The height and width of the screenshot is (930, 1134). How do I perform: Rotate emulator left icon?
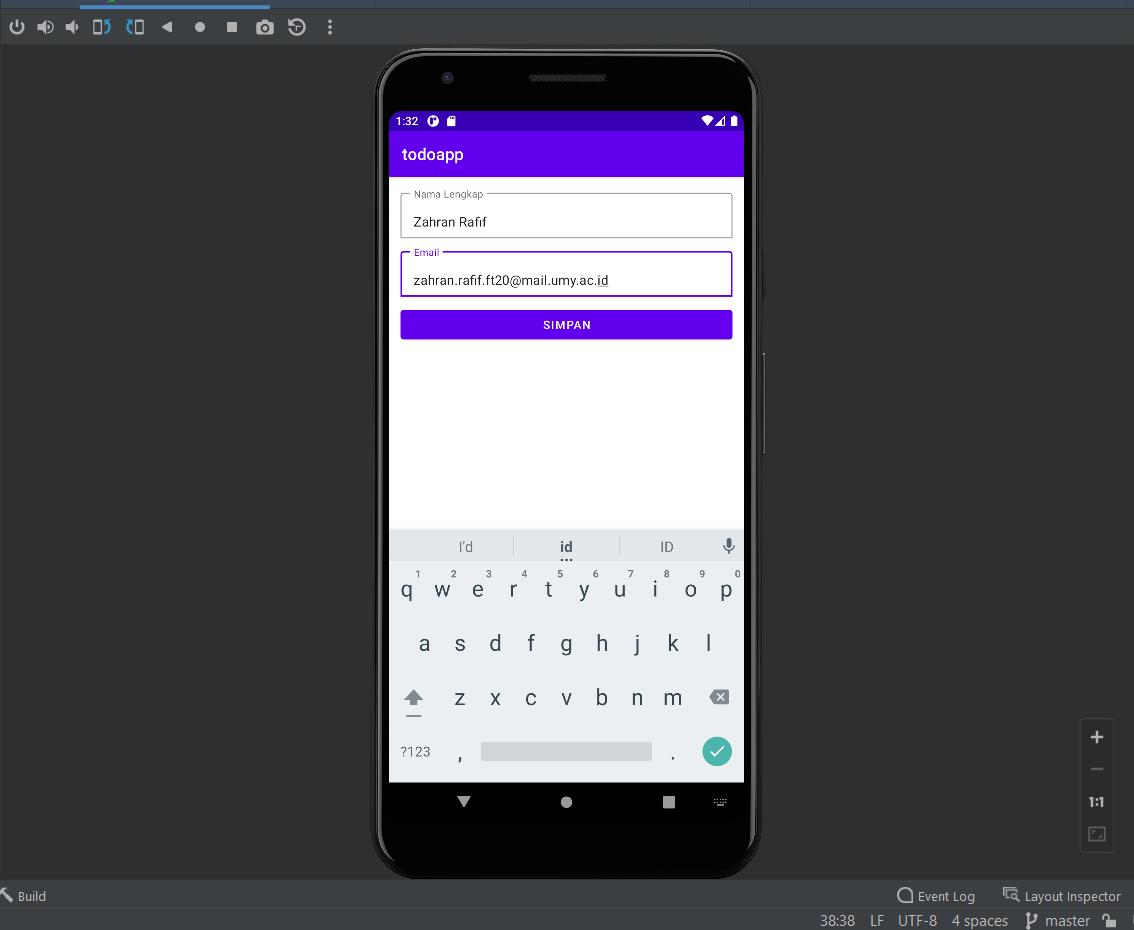pyautogui.click(x=101, y=27)
